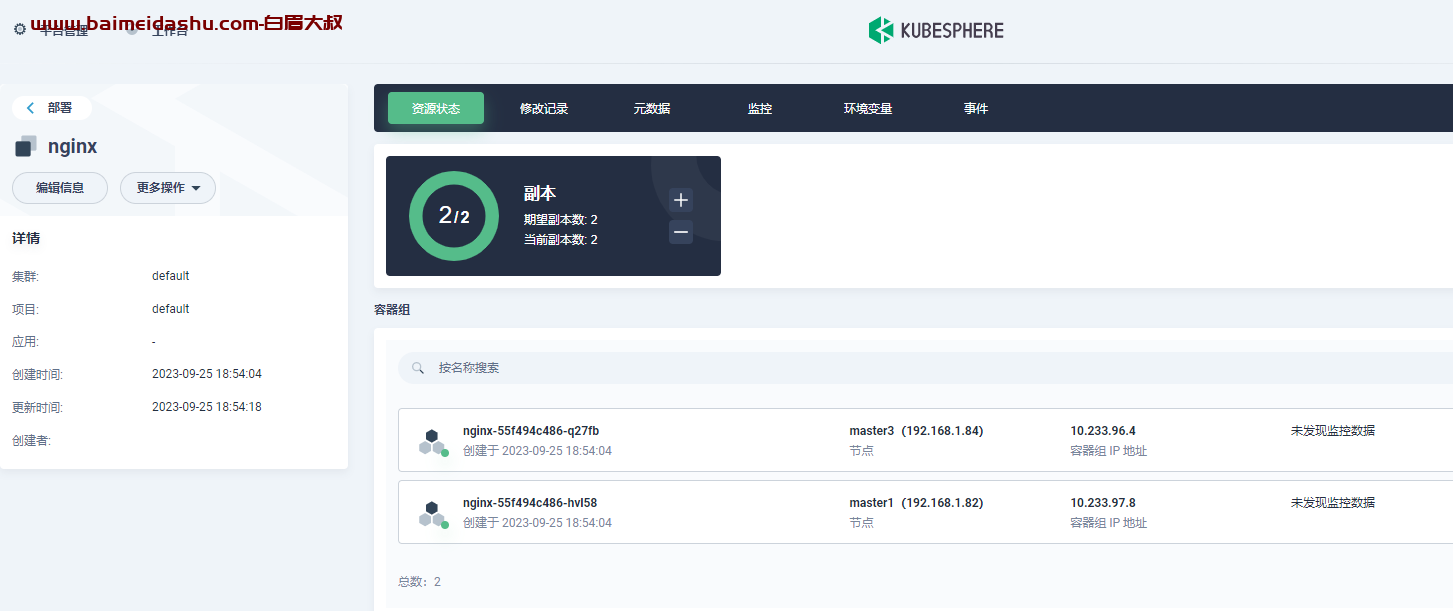Click the 项目 value default
The height and width of the screenshot is (611, 1453).
point(171,309)
